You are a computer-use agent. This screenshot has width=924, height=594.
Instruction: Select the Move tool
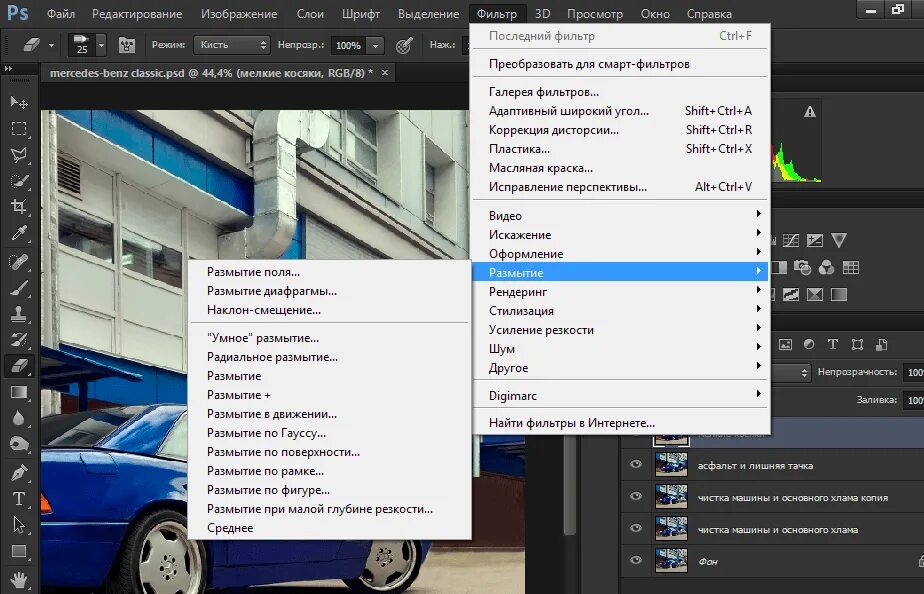(19, 103)
